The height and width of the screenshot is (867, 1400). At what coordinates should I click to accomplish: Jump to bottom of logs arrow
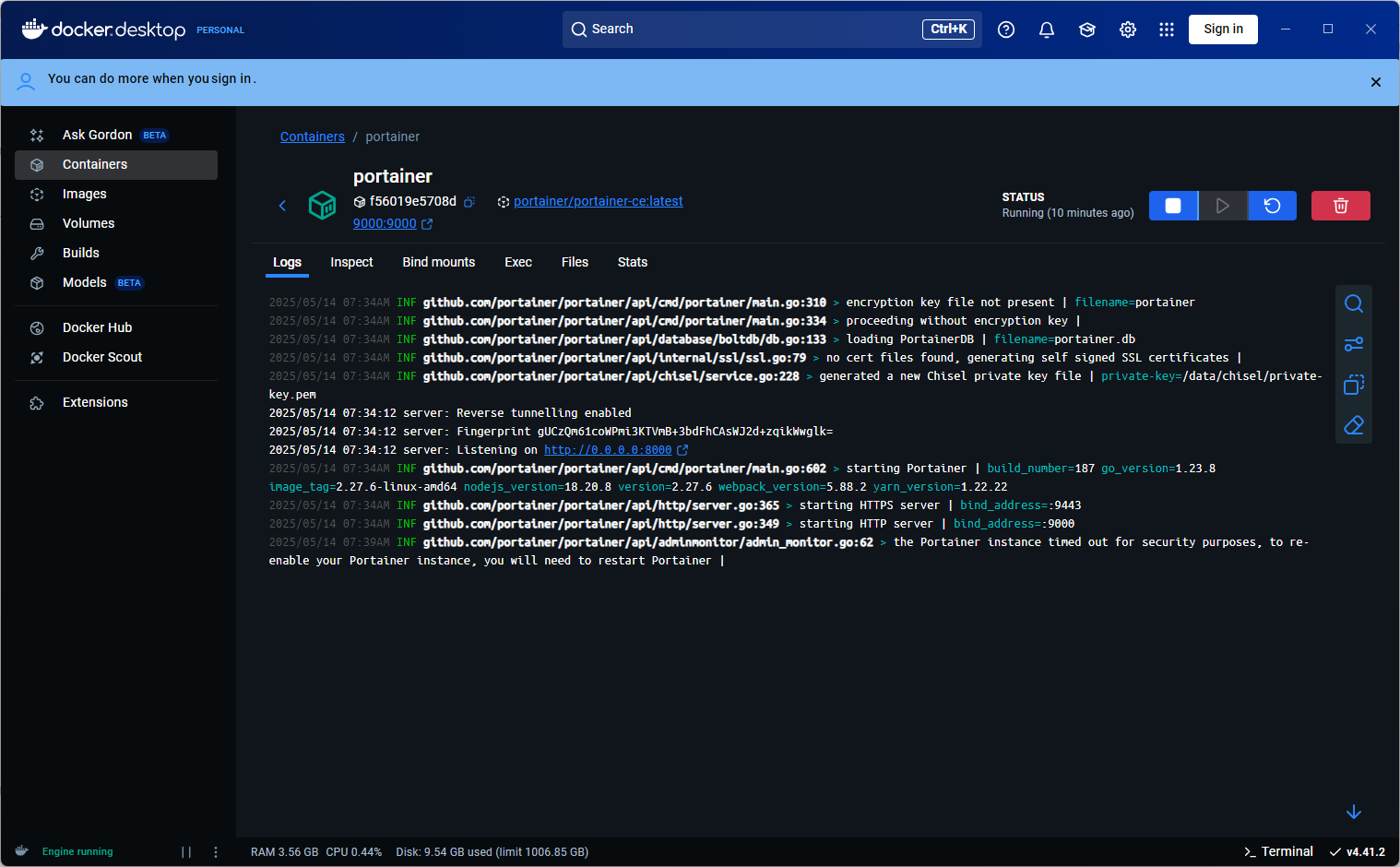(1354, 812)
